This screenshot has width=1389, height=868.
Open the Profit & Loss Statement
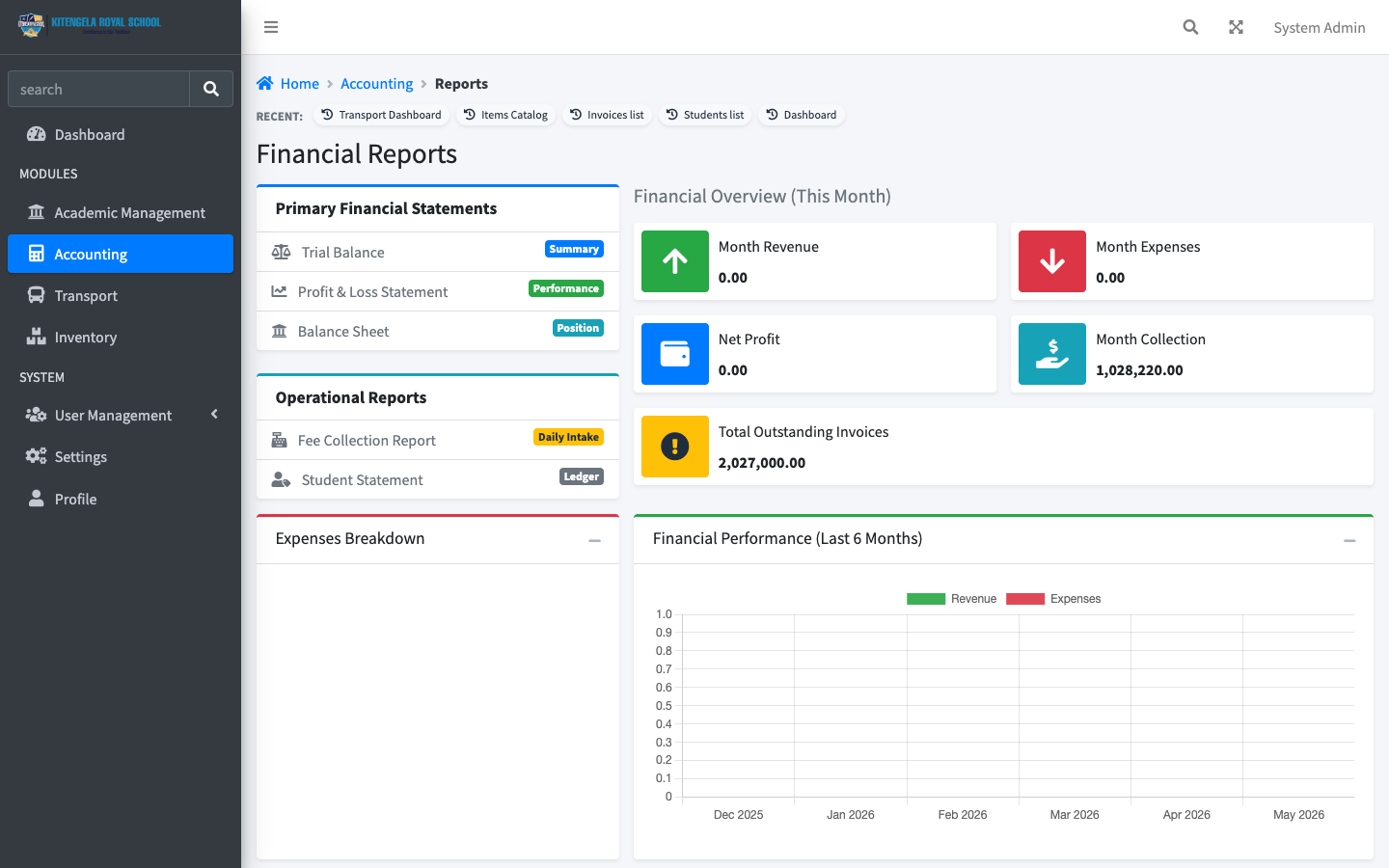coord(438,291)
